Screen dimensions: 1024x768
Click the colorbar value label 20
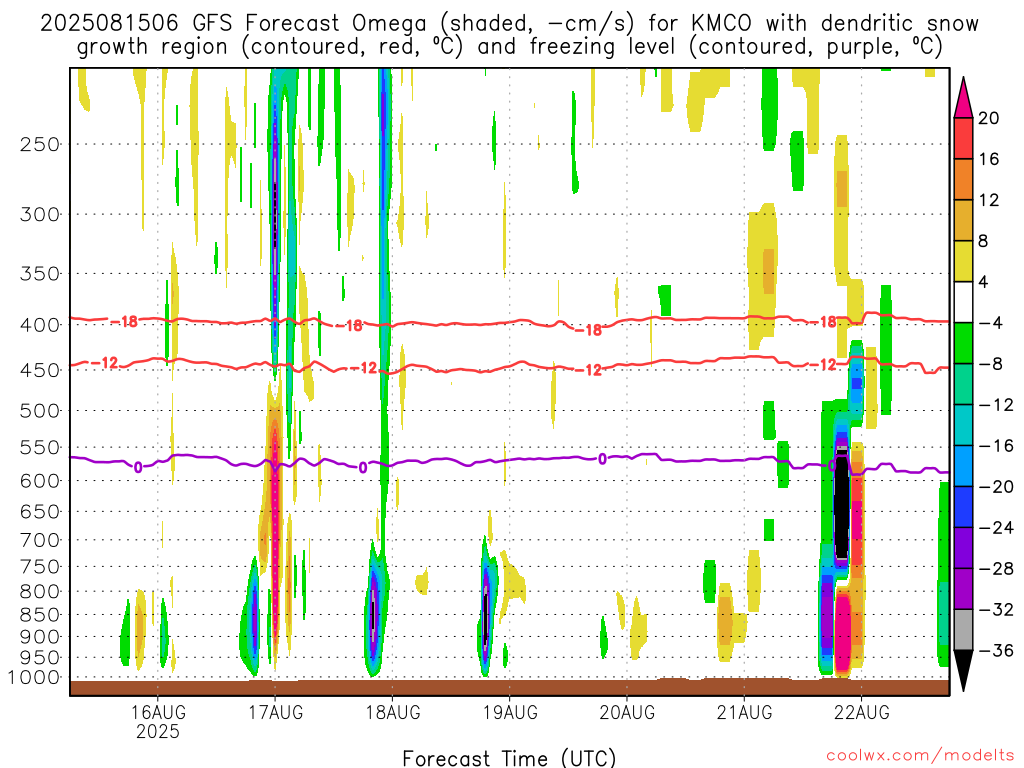[x=988, y=118]
